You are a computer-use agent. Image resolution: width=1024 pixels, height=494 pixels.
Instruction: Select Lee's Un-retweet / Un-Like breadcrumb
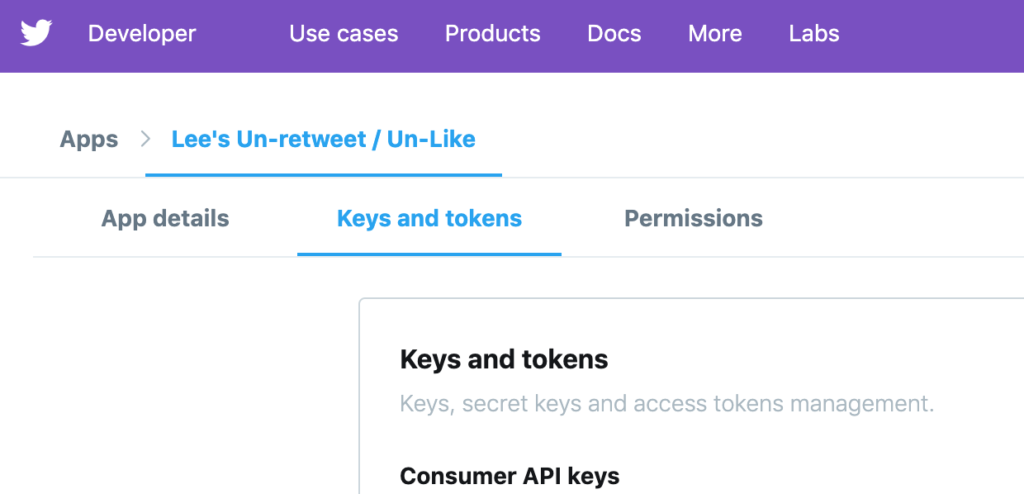pos(323,139)
